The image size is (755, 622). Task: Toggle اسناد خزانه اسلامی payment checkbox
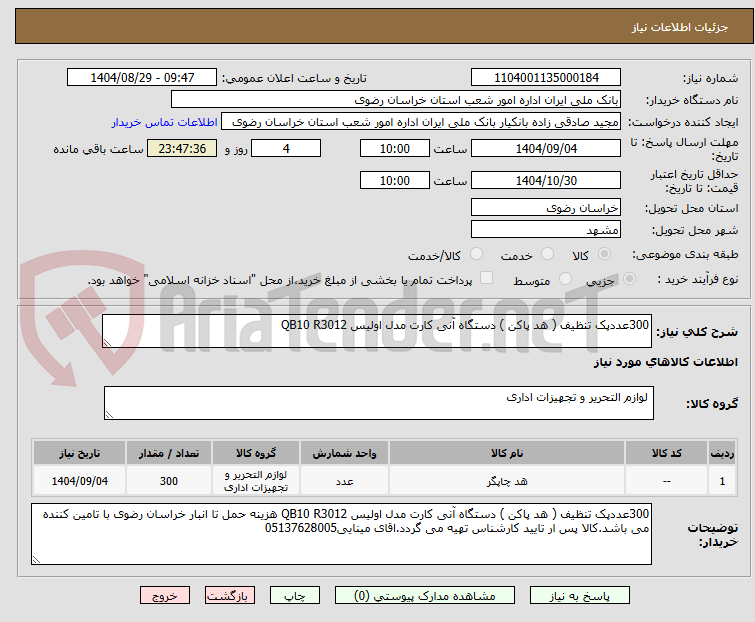(x=487, y=278)
